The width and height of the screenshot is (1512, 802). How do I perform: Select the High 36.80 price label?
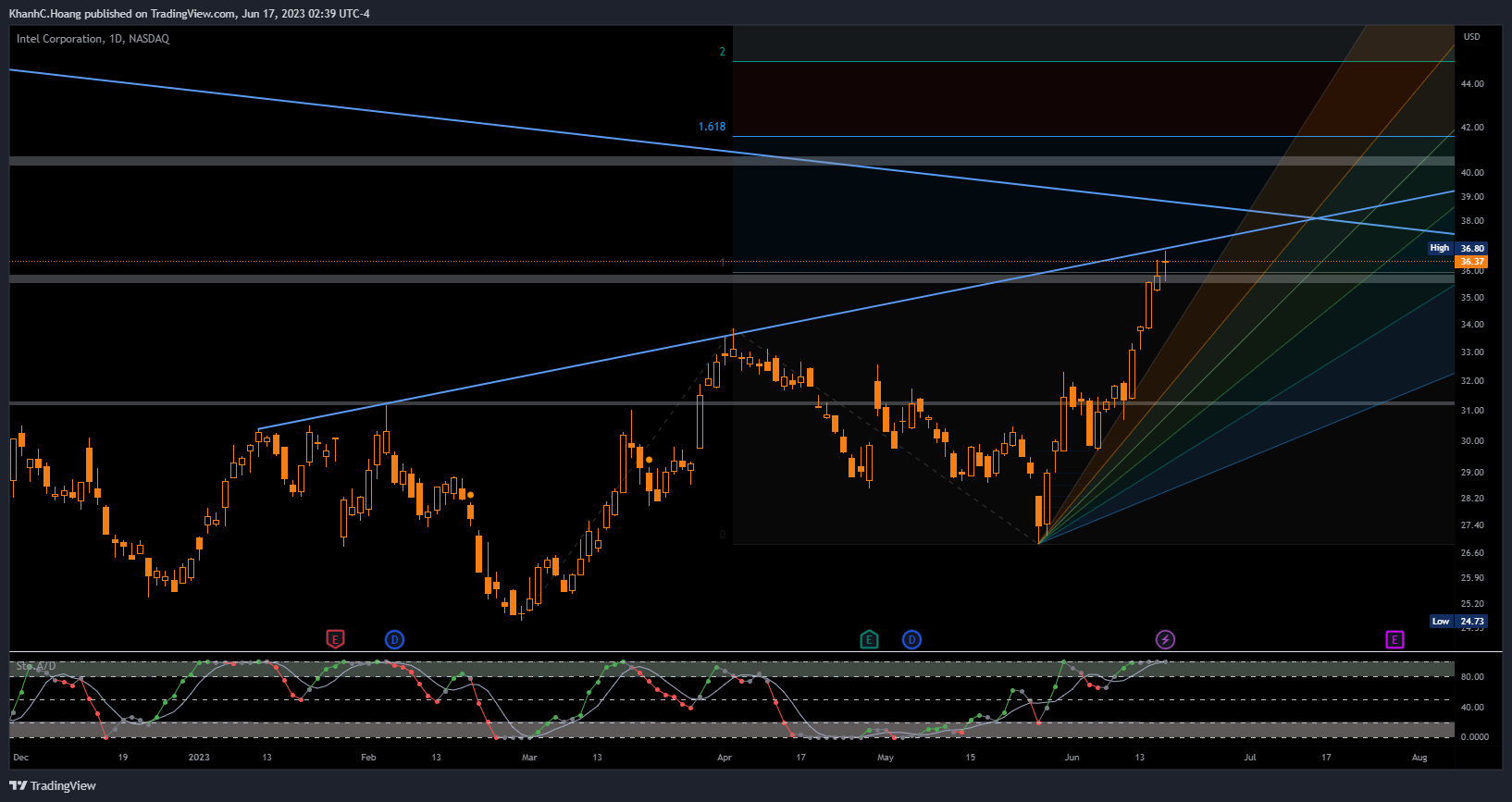click(1457, 248)
